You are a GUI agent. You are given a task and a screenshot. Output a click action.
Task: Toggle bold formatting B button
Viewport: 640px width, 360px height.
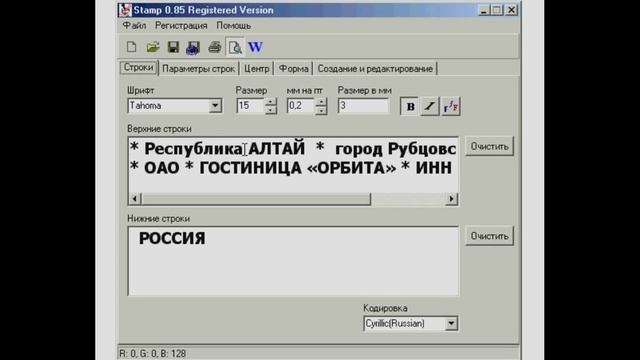(410, 106)
